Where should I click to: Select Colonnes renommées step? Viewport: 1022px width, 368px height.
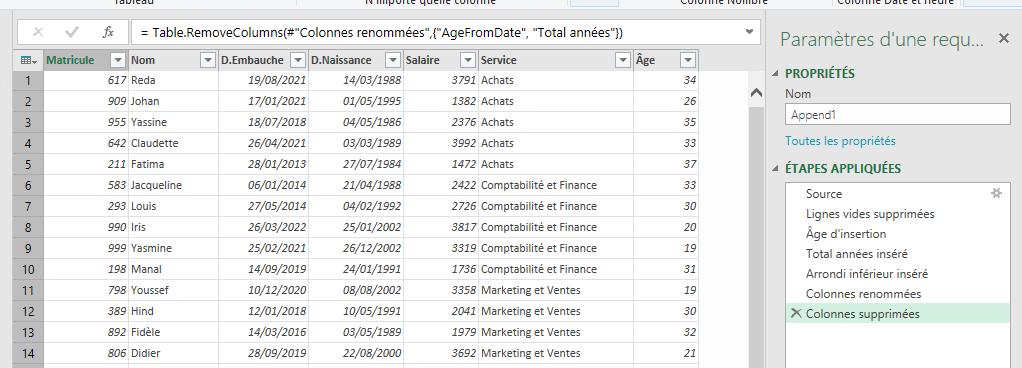[898, 294]
